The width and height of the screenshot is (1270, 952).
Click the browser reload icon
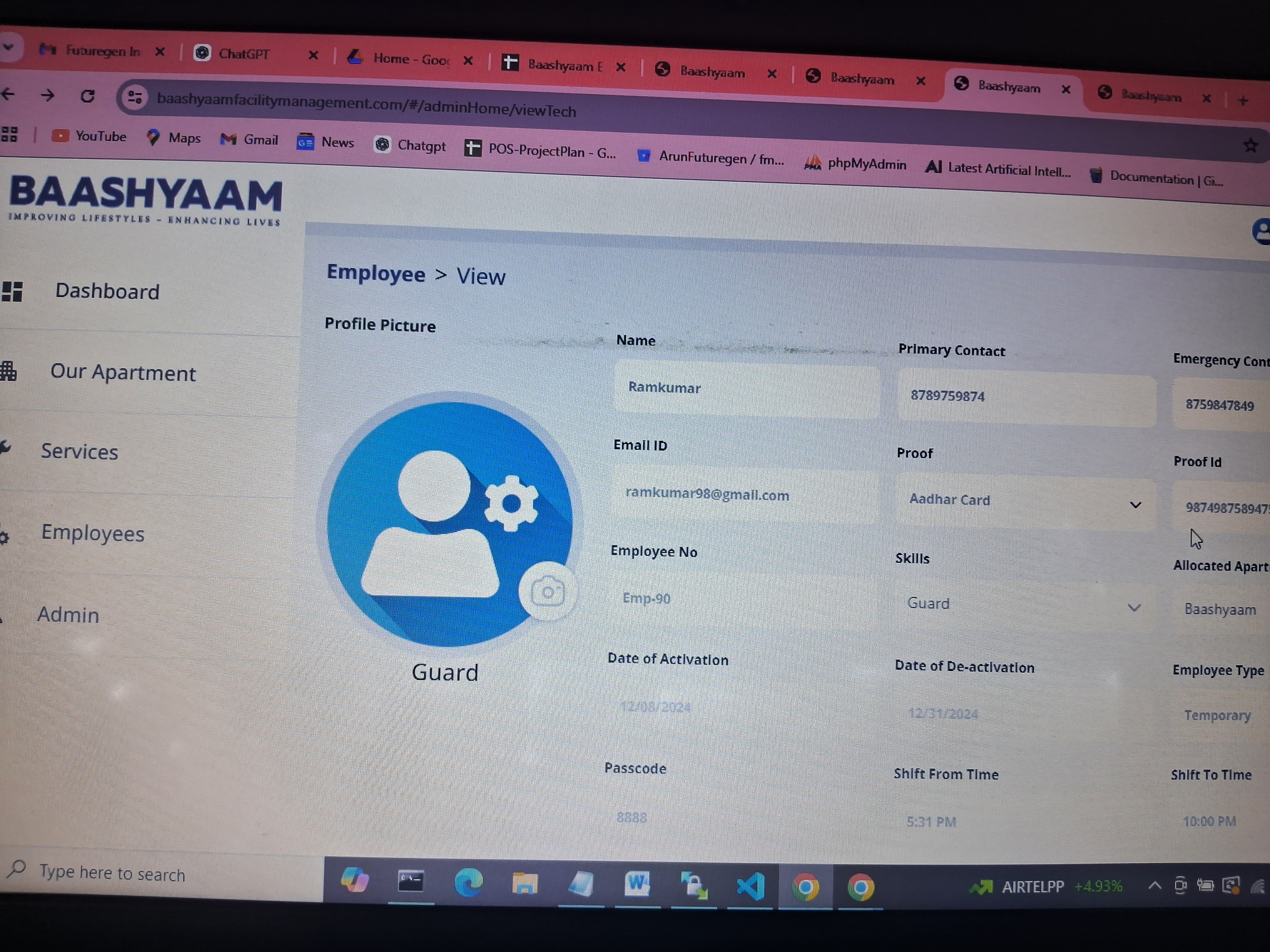pyautogui.click(x=87, y=96)
